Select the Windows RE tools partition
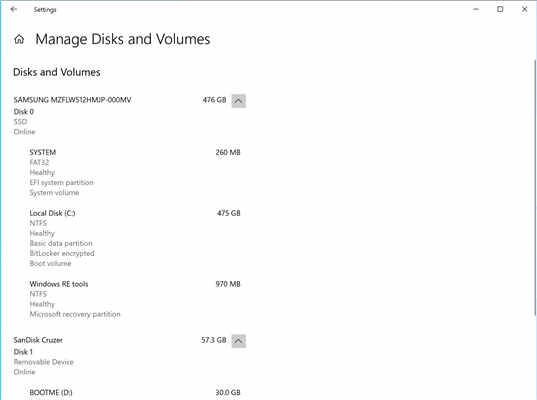The height and width of the screenshot is (400, 537). coord(135,299)
